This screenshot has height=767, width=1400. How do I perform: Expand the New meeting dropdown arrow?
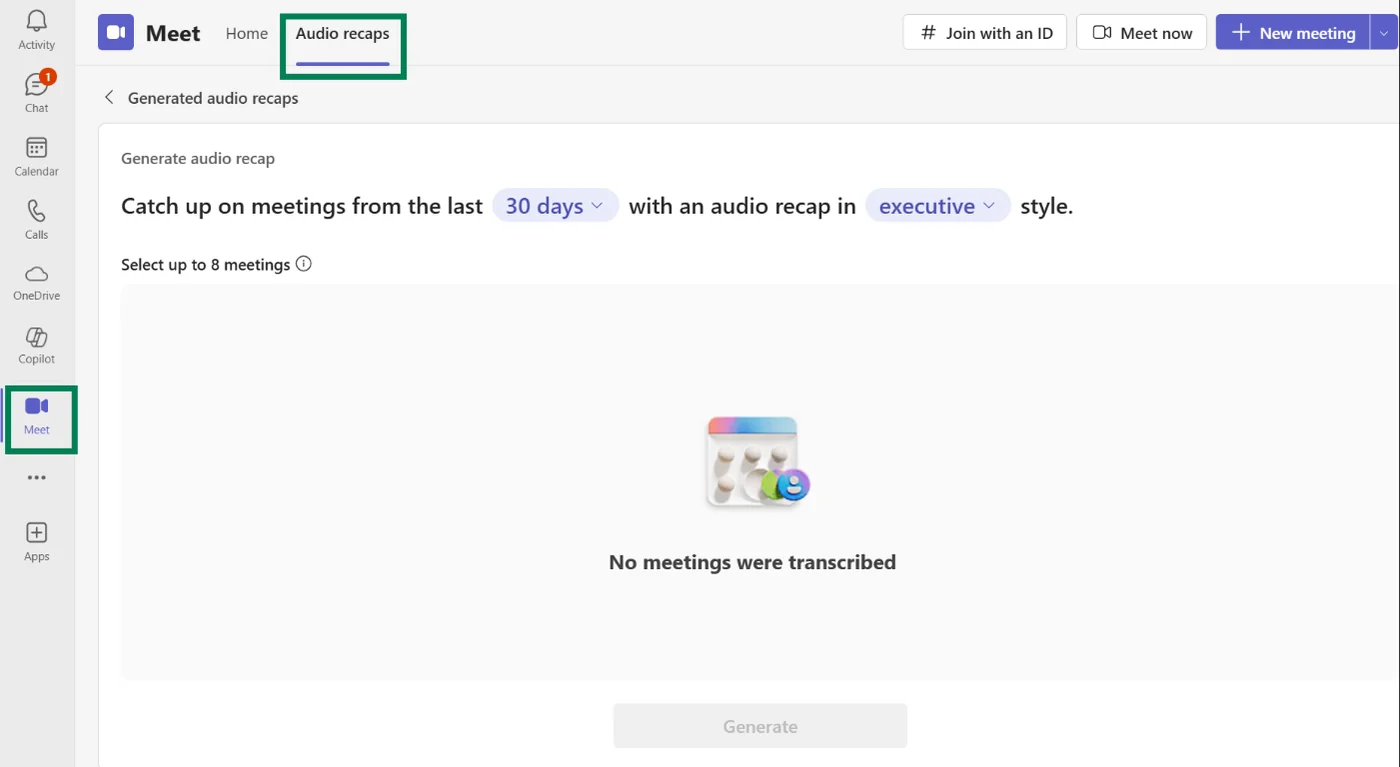[x=1383, y=33]
